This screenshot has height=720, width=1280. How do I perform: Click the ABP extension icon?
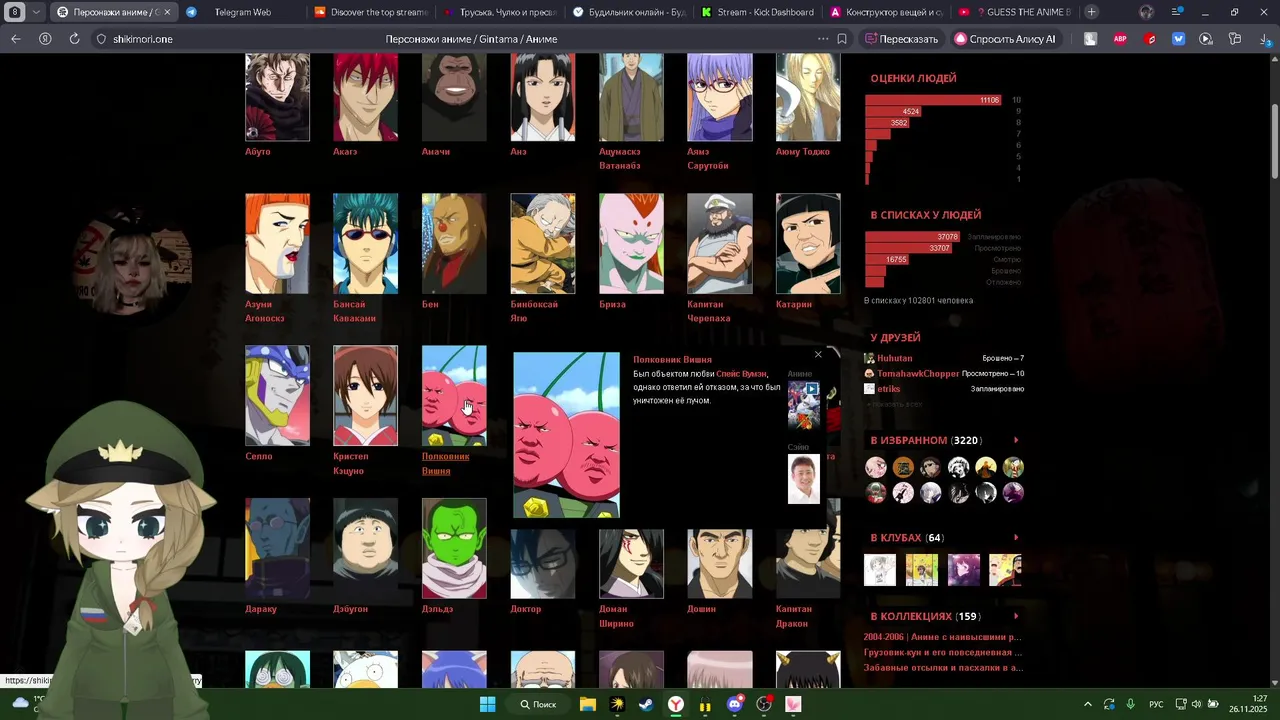point(1120,39)
